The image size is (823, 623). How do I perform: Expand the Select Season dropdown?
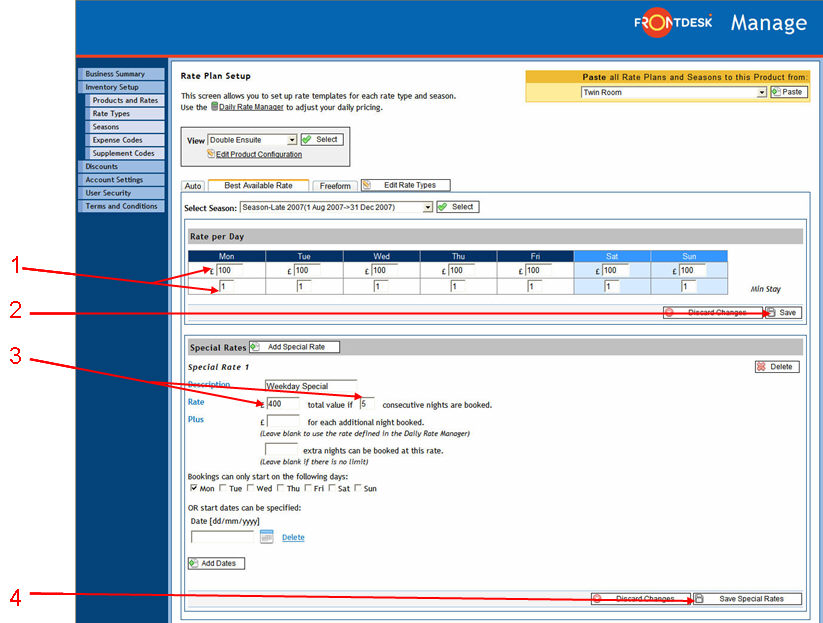[427, 207]
